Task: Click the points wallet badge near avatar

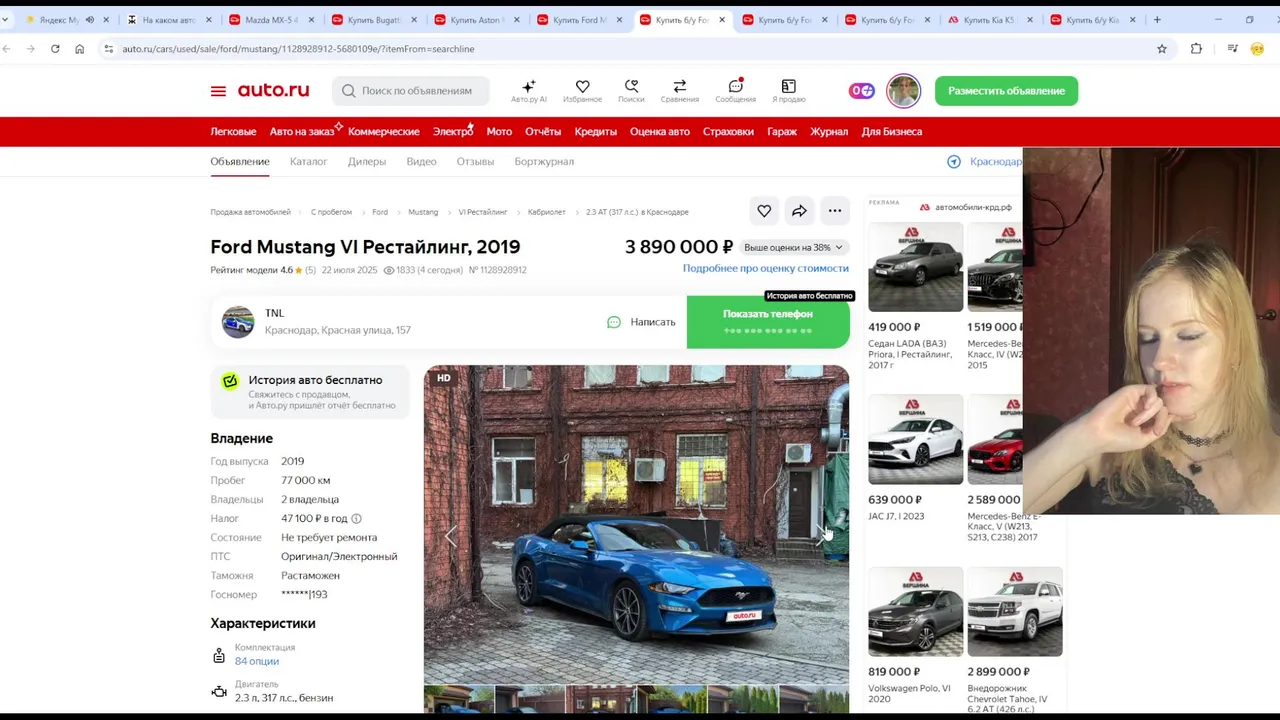Action: 862,91
